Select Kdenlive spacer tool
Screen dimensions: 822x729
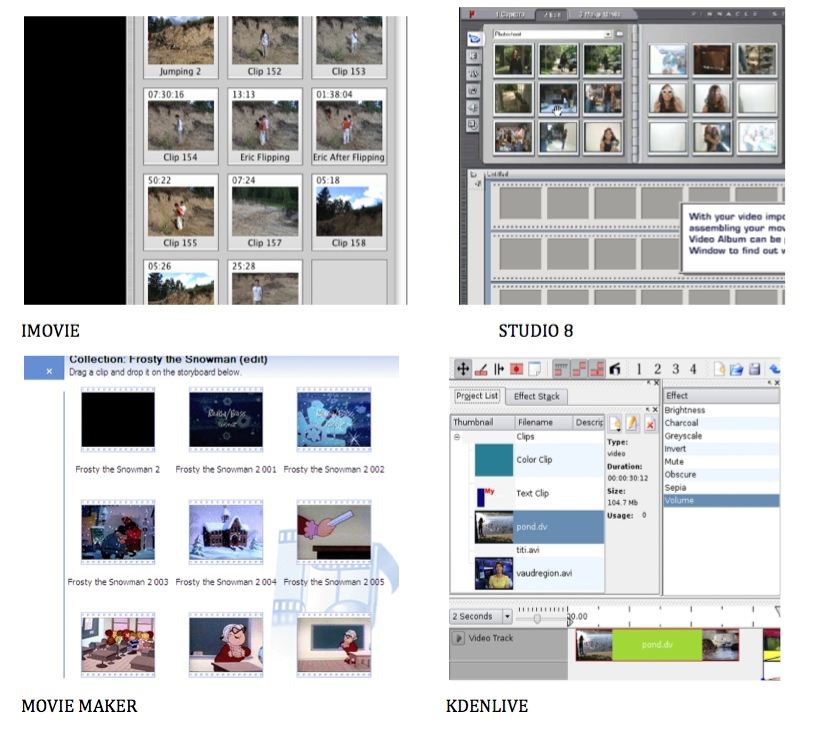tap(499, 369)
